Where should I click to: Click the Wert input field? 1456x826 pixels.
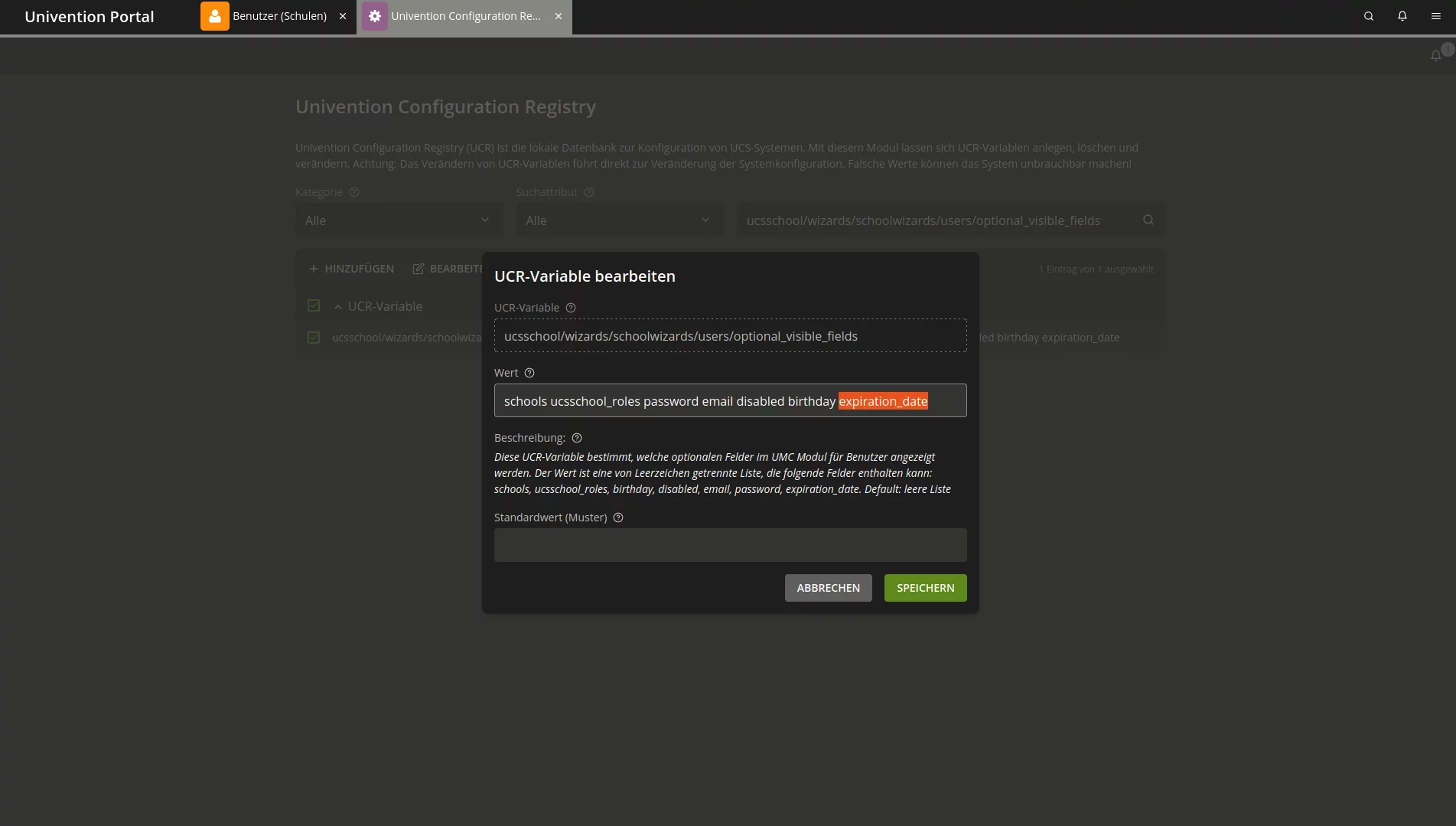click(x=730, y=400)
